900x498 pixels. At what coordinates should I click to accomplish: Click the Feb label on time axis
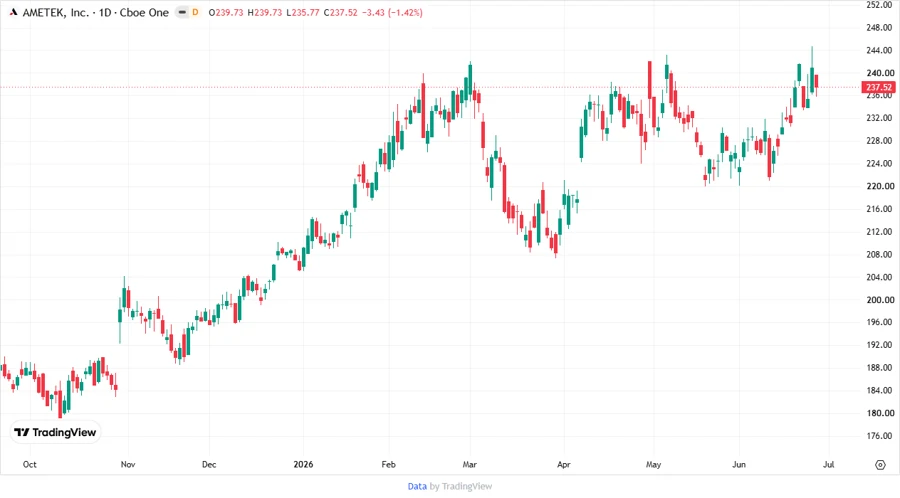[x=389, y=464]
